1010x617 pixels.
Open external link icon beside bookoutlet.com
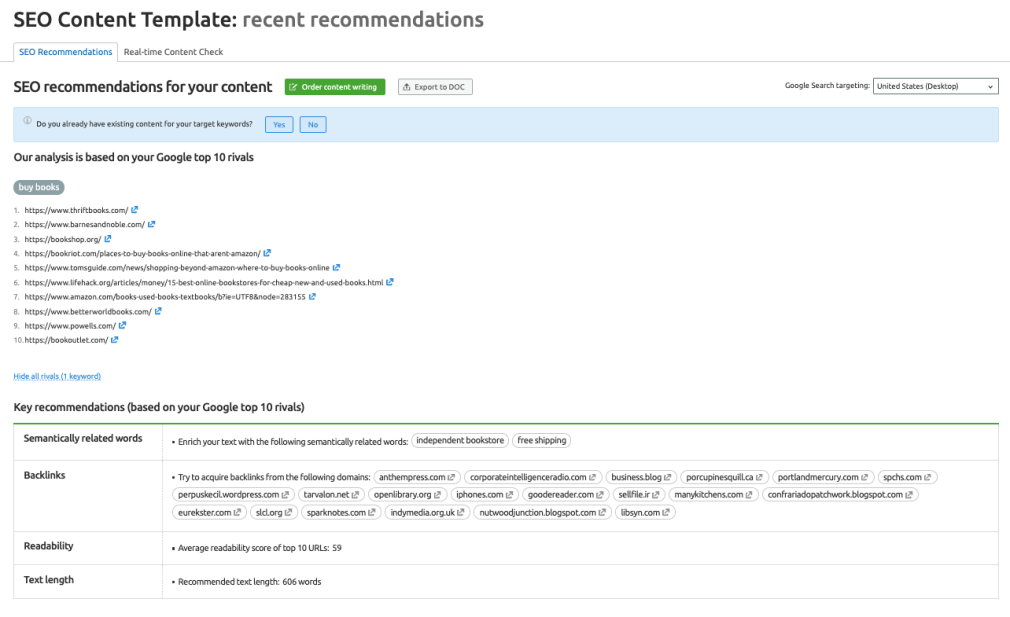[115, 340]
